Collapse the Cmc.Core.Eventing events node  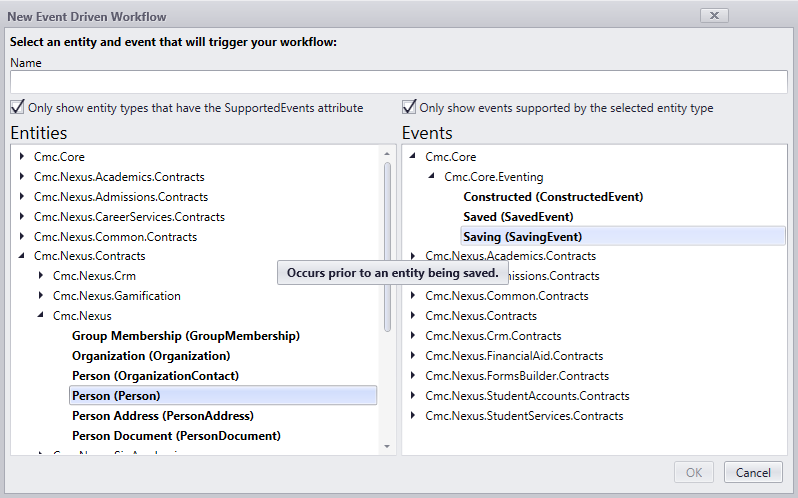tap(432, 177)
